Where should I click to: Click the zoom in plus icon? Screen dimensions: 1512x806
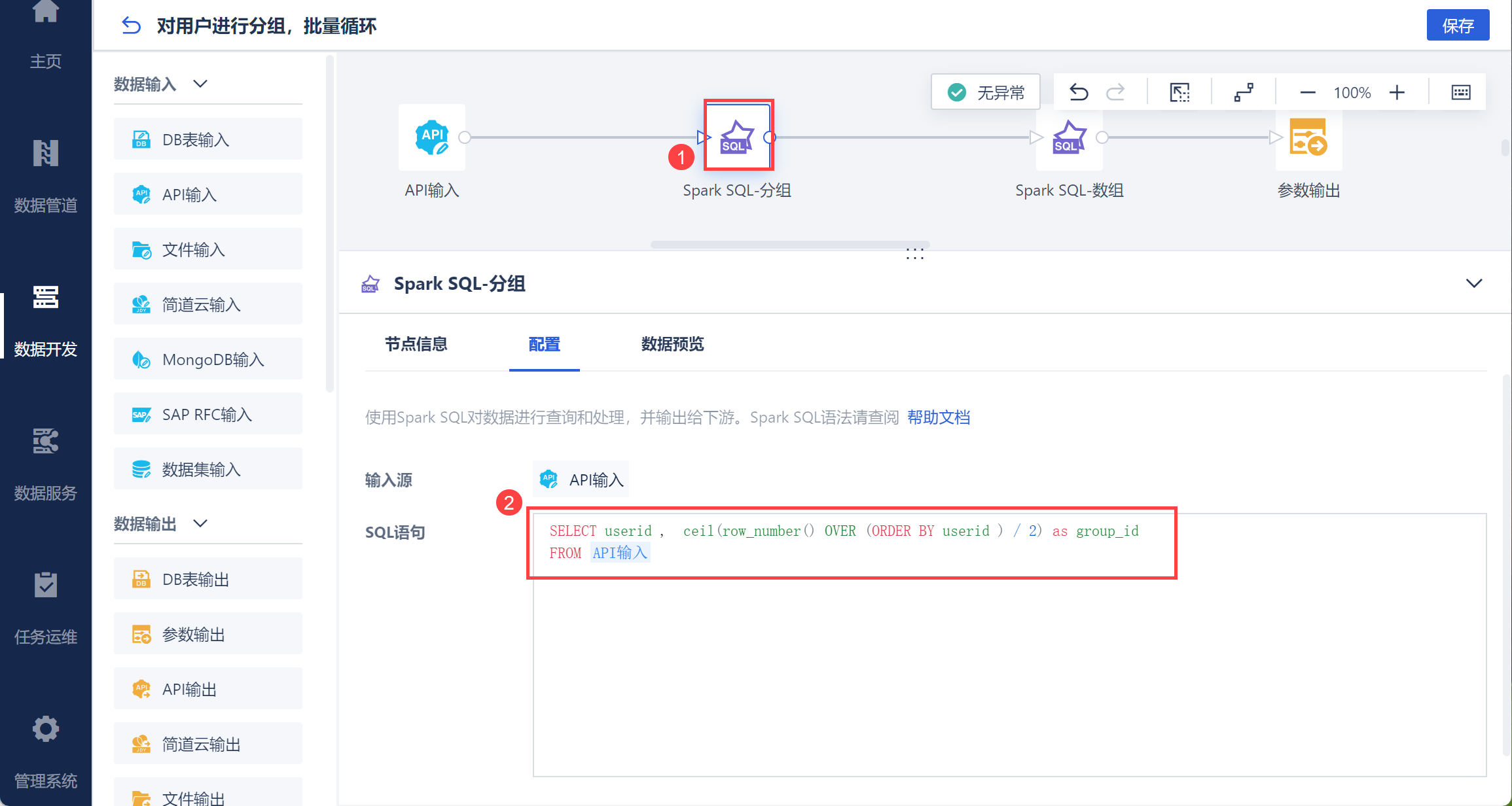(1397, 92)
